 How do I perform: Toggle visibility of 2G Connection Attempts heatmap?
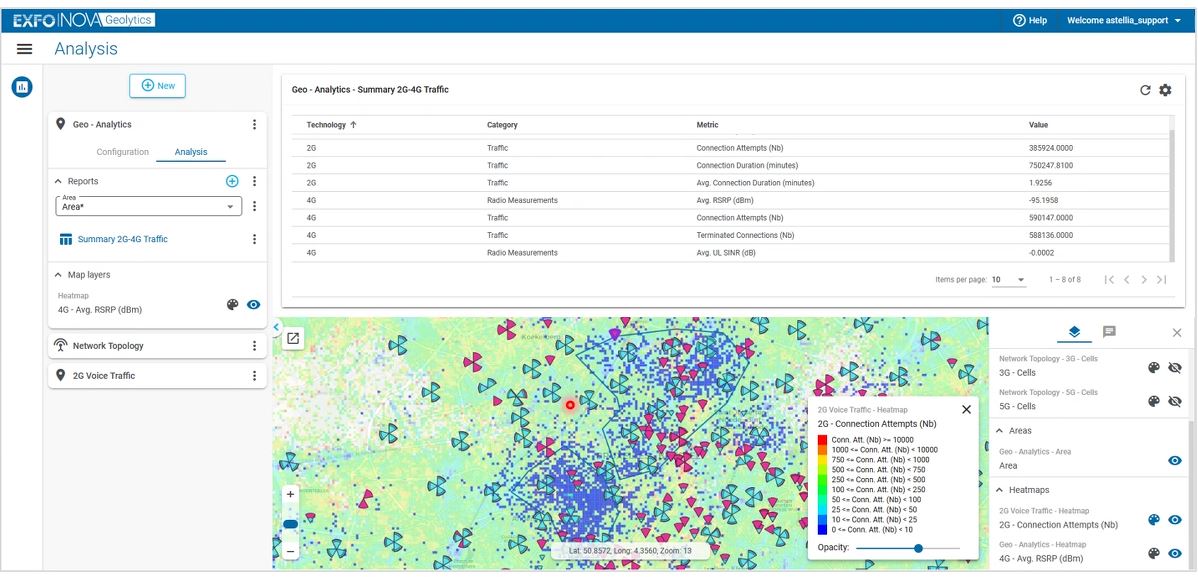tap(1175, 520)
